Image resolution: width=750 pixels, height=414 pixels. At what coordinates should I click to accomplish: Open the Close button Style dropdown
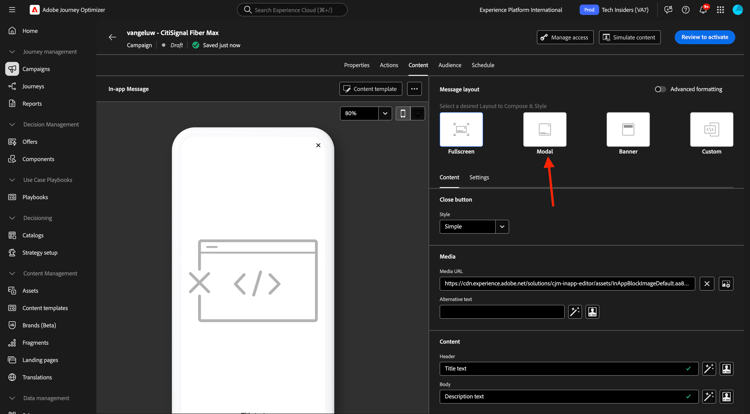[474, 227]
